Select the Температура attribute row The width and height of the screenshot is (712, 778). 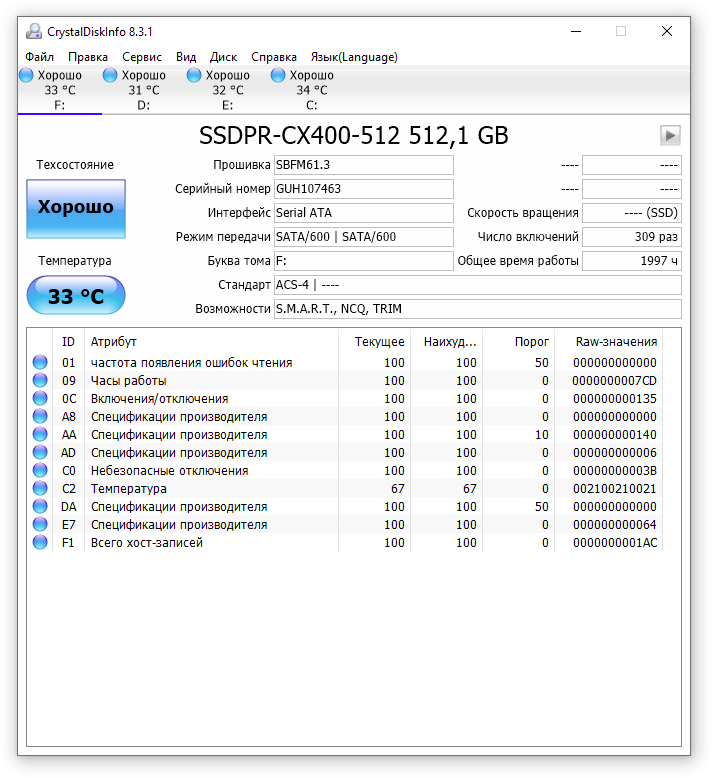(x=345, y=489)
